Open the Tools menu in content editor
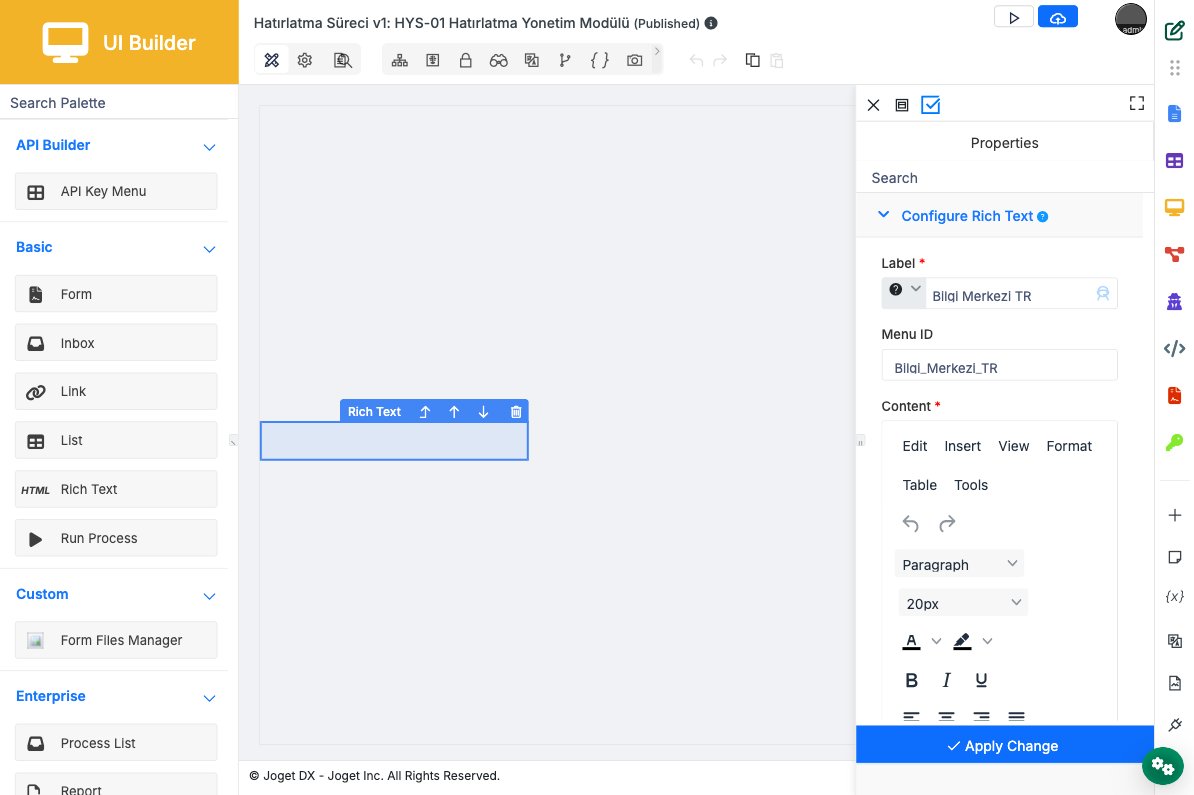 coord(971,485)
